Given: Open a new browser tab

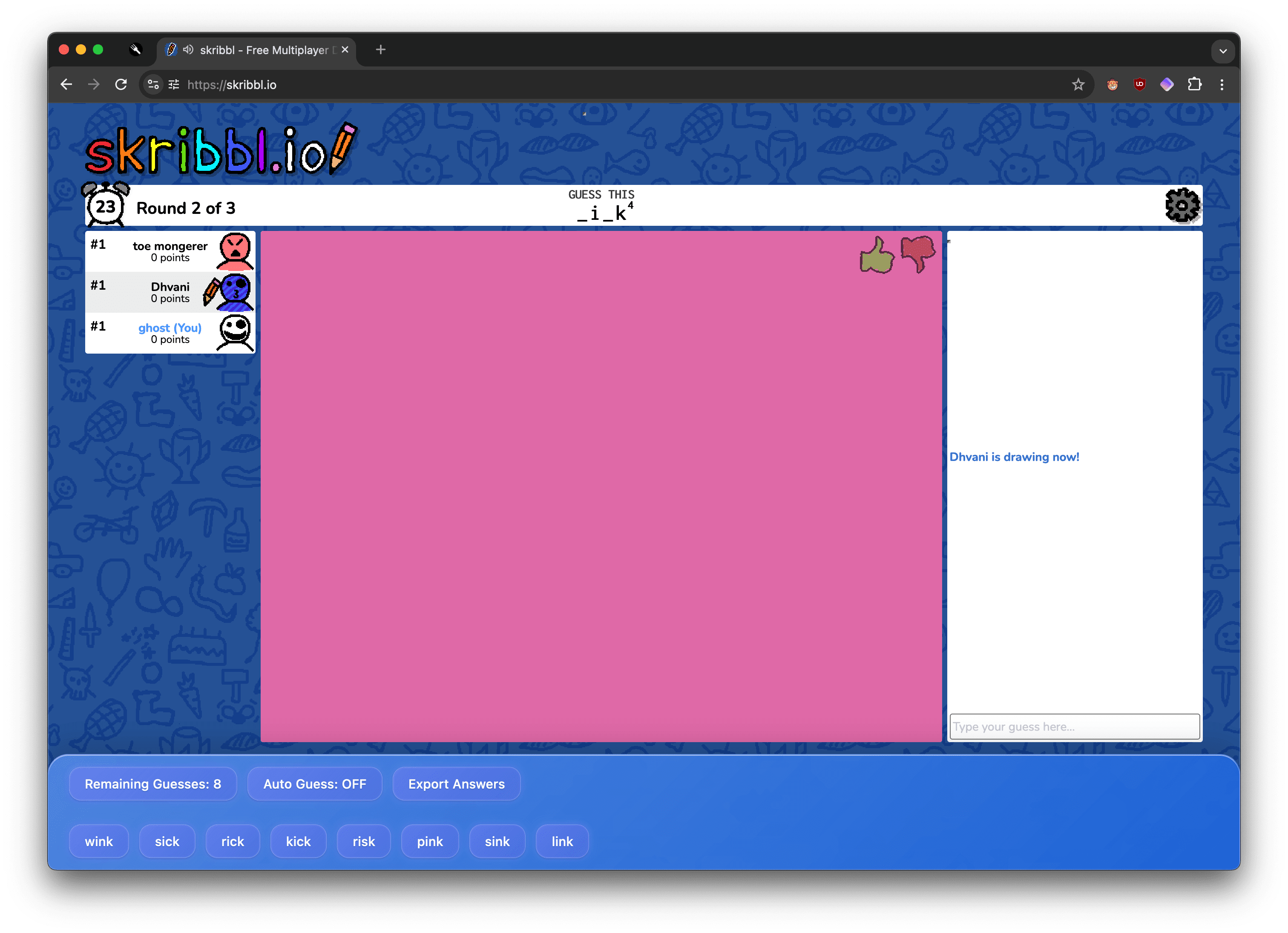Looking at the screenshot, I should tap(380, 50).
